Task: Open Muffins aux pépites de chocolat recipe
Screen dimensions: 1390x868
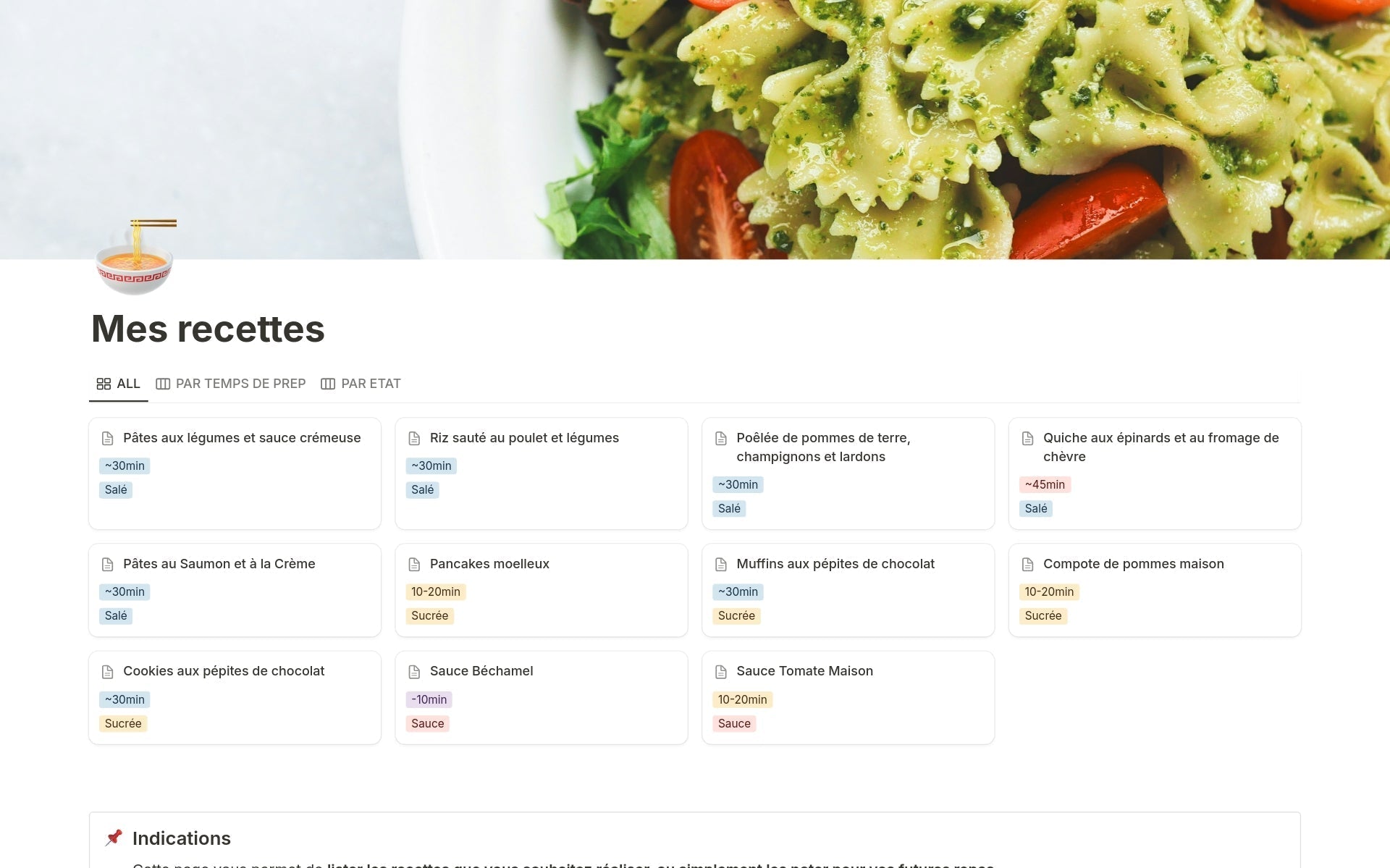Action: tap(835, 564)
